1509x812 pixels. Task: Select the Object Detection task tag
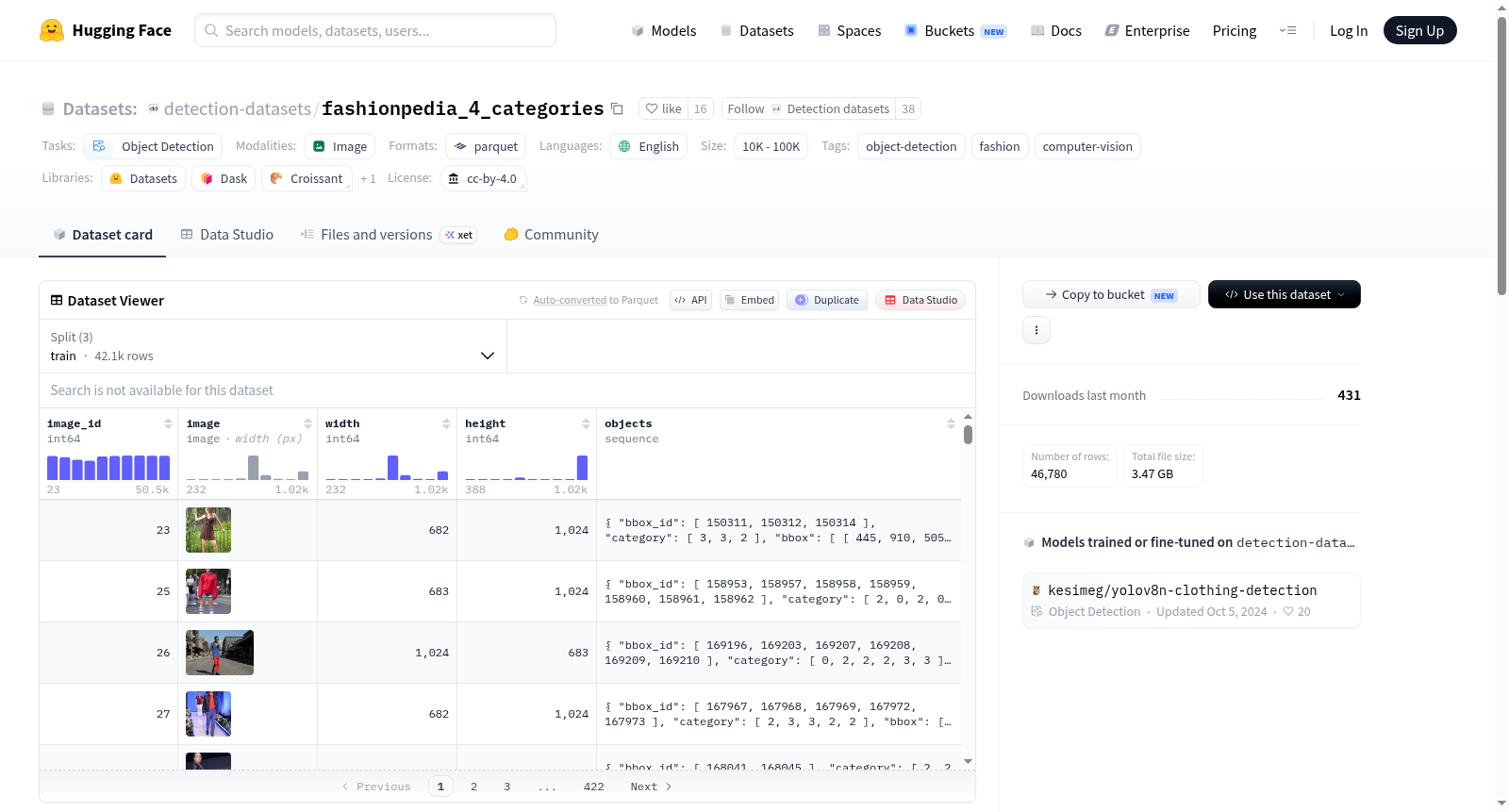pyautogui.click(x=153, y=146)
